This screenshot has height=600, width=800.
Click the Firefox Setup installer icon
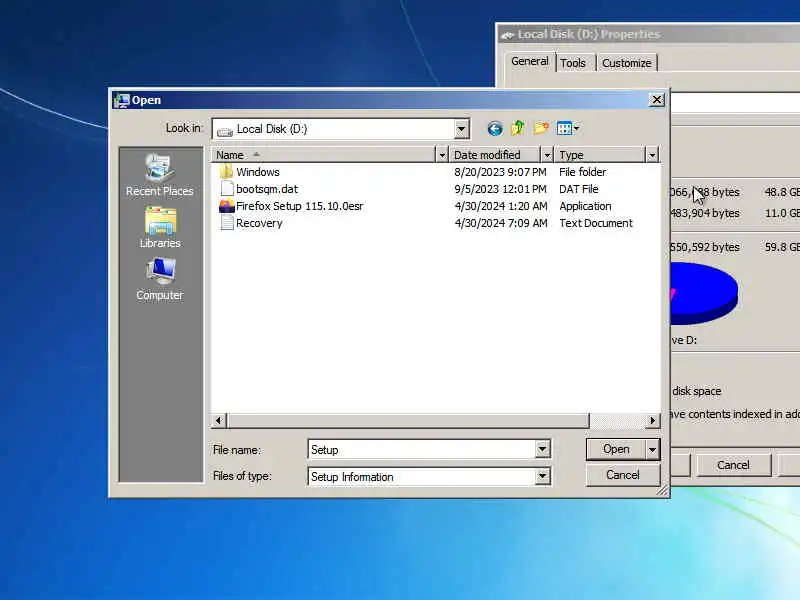coord(227,206)
